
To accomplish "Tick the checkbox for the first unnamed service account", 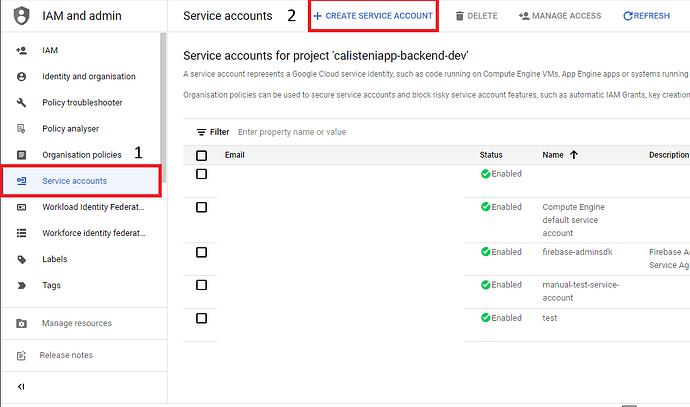I will coord(202,174).
